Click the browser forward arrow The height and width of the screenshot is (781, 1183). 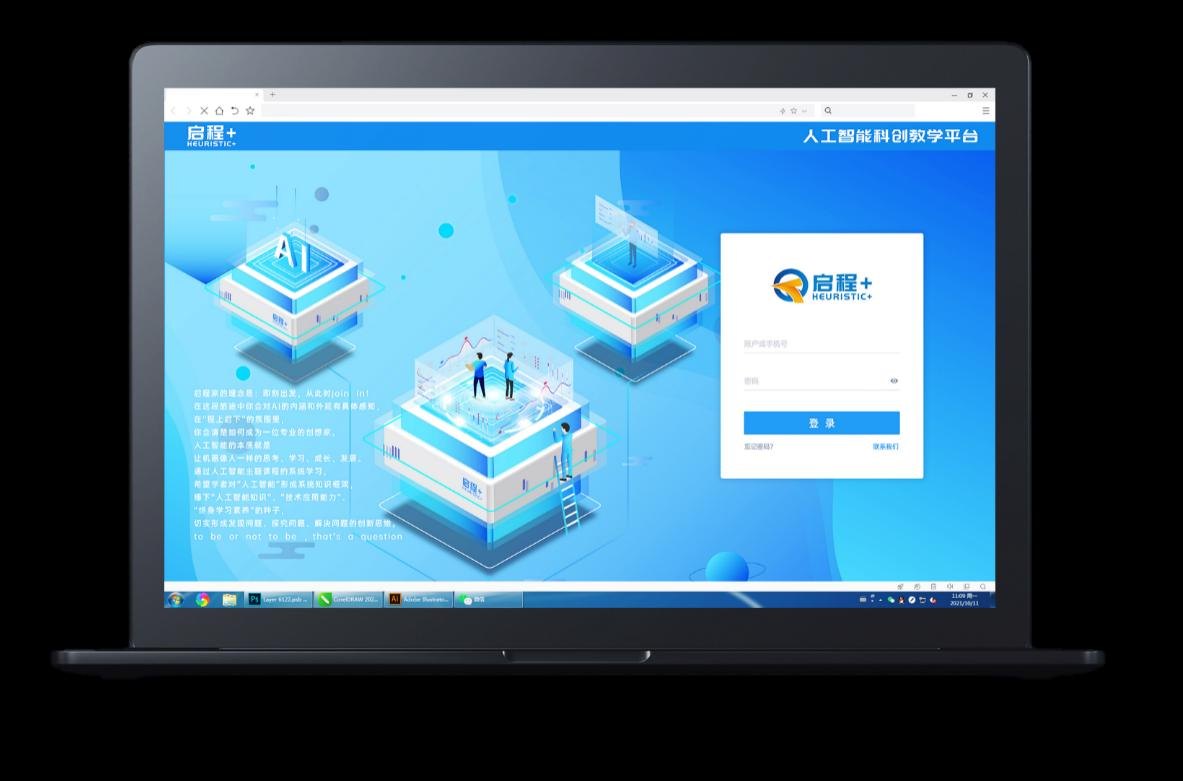point(189,111)
